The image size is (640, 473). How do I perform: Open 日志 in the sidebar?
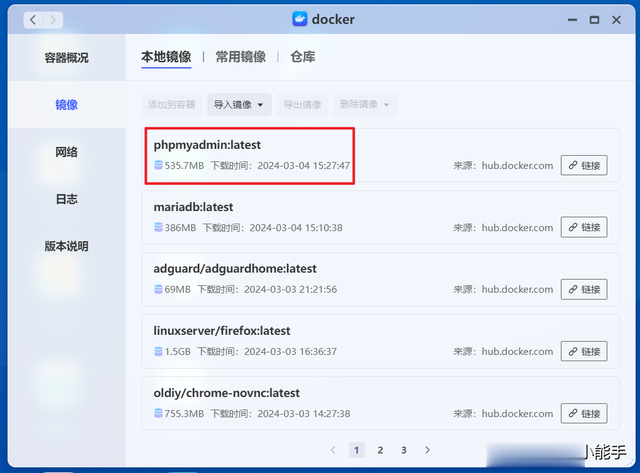[67, 199]
